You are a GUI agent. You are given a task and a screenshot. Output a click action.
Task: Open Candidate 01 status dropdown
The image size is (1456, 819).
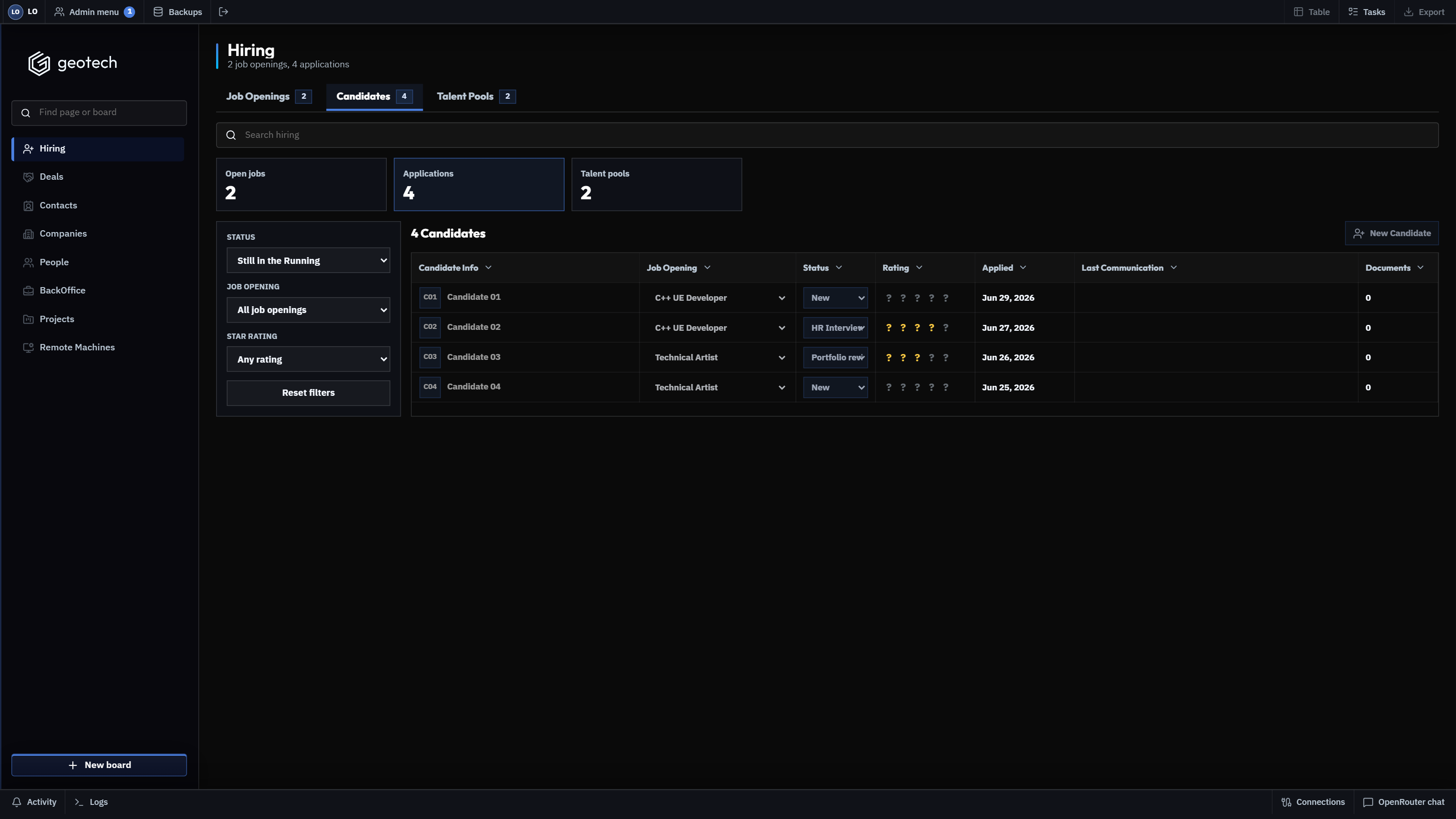835,298
